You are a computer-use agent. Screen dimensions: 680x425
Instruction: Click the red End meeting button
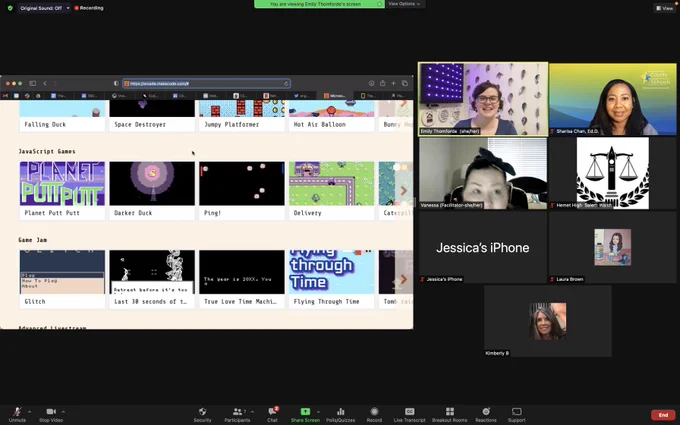(663, 415)
